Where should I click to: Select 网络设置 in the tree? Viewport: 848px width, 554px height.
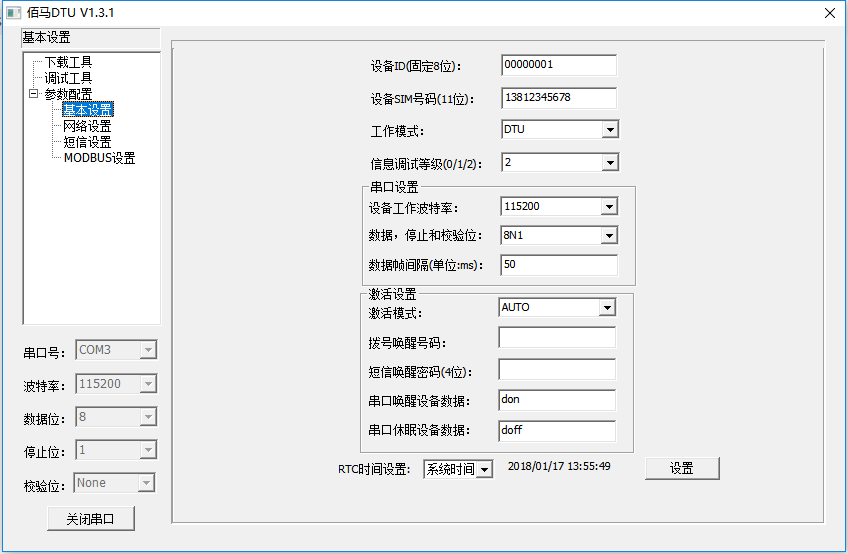pos(87,126)
